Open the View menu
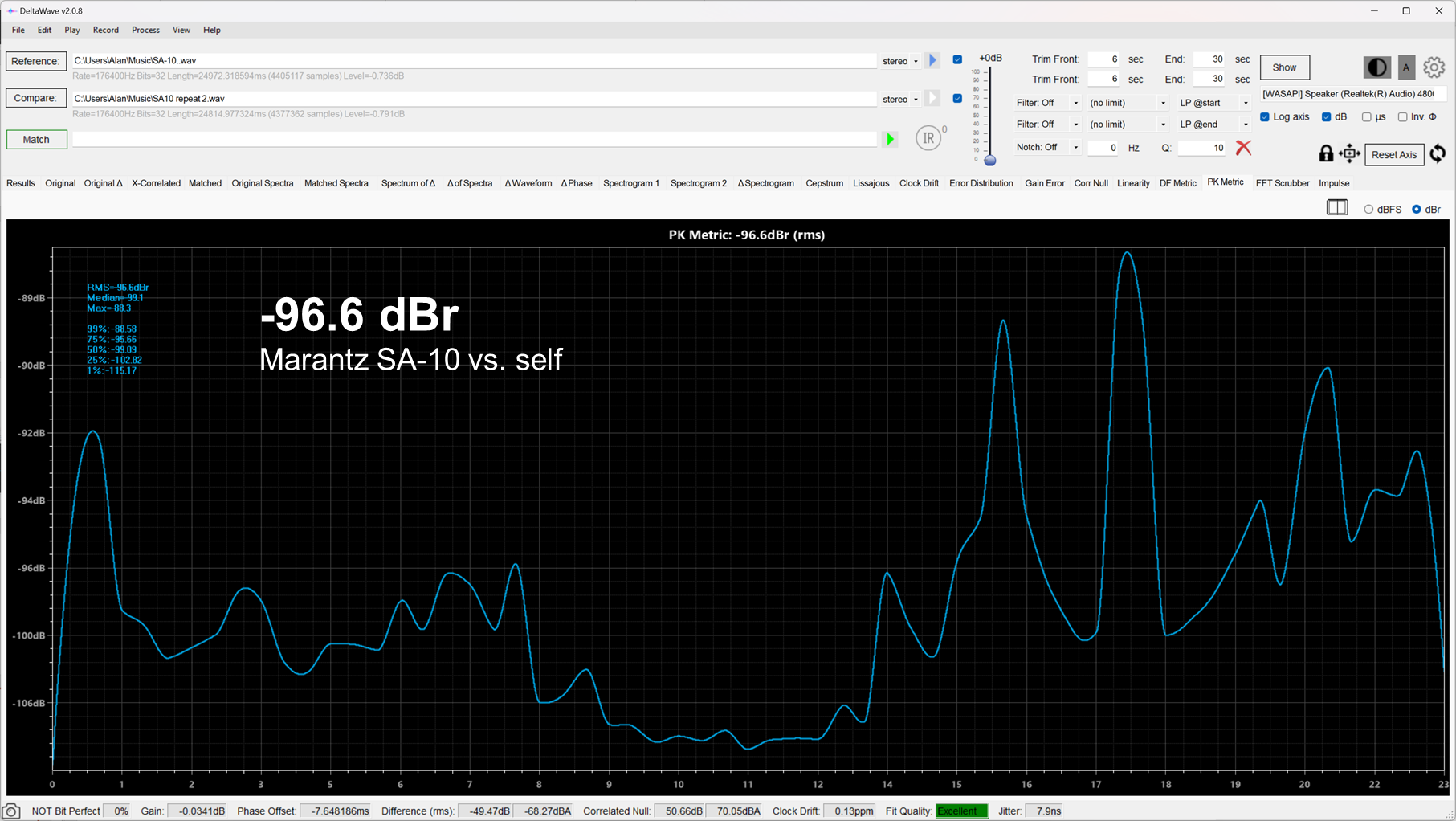The height and width of the screenshot is (821, 1456). [181, 30]
